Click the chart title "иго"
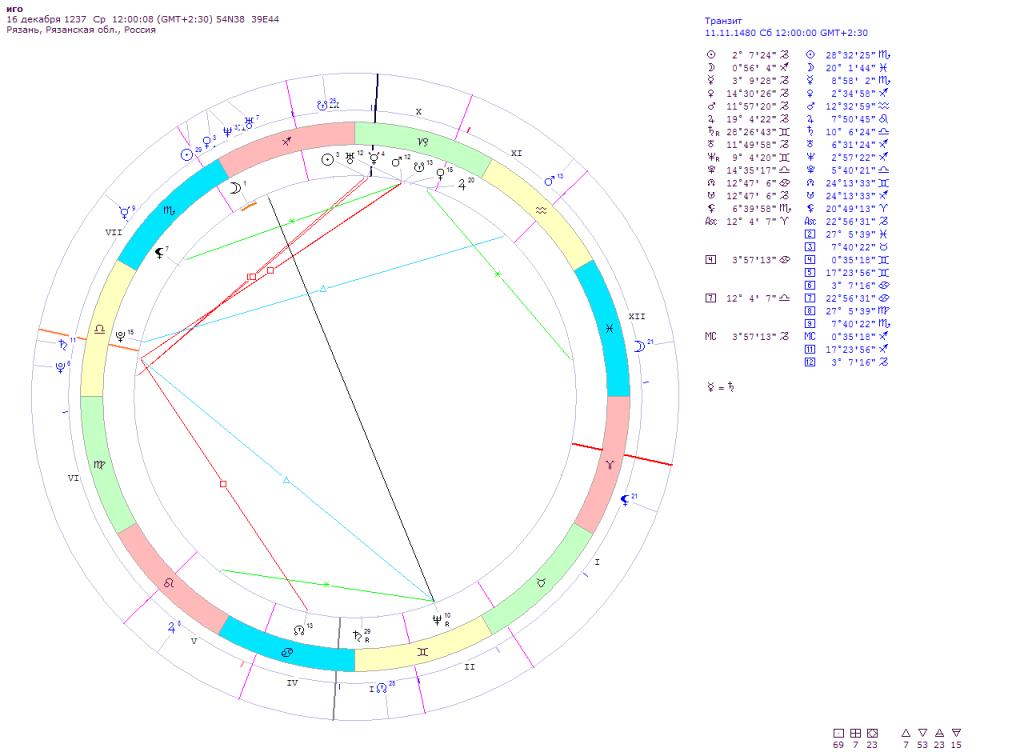 point(15,8)
